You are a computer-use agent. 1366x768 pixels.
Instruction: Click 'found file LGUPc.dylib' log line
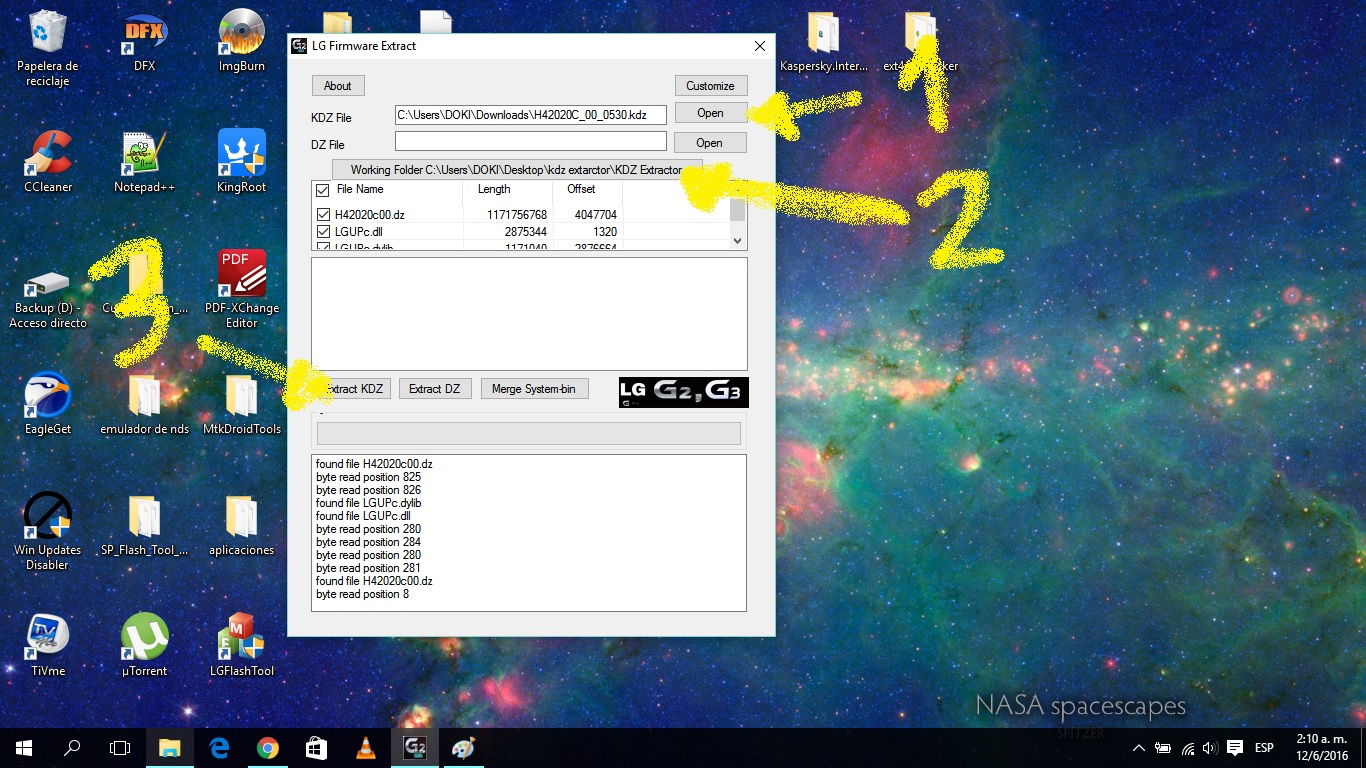pyautogui.click(x=368, y=503)
